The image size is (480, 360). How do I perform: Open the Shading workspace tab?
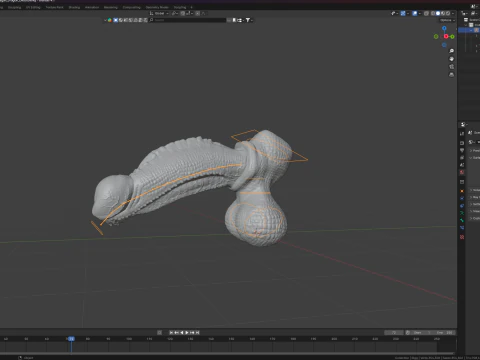[x=74, y=7]
